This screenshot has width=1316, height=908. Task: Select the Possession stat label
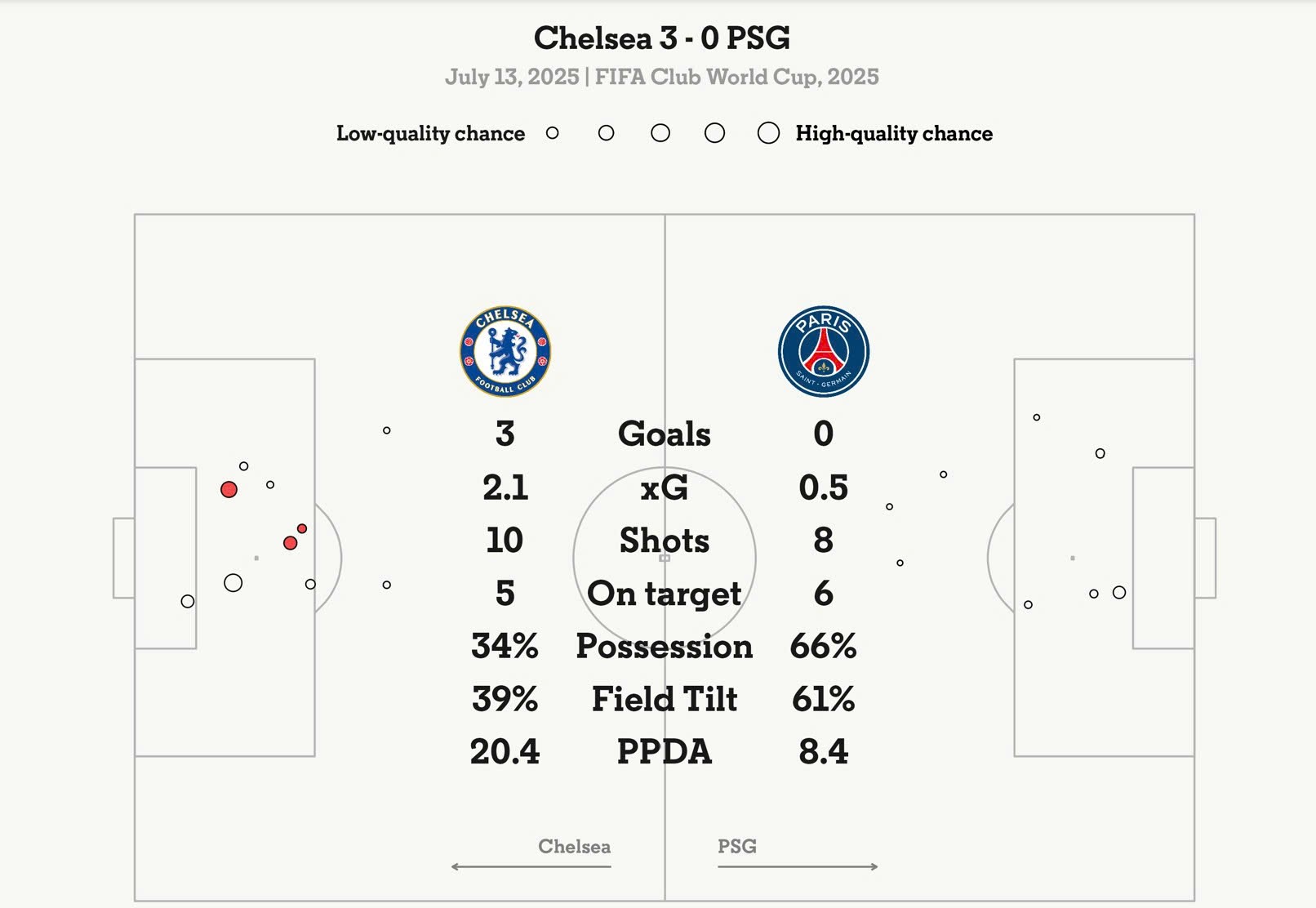tap(664, 647)
